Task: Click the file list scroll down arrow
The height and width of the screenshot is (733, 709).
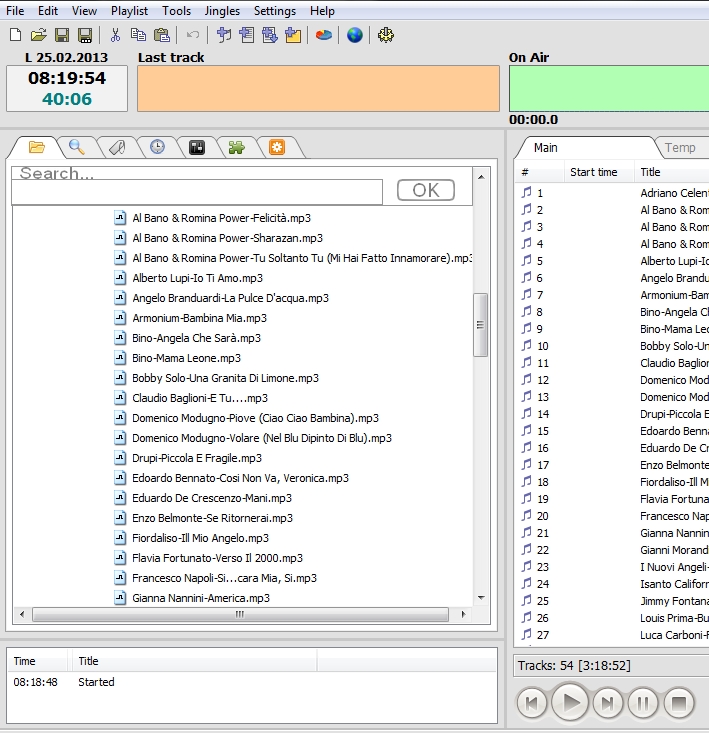Action: [481, 597]
